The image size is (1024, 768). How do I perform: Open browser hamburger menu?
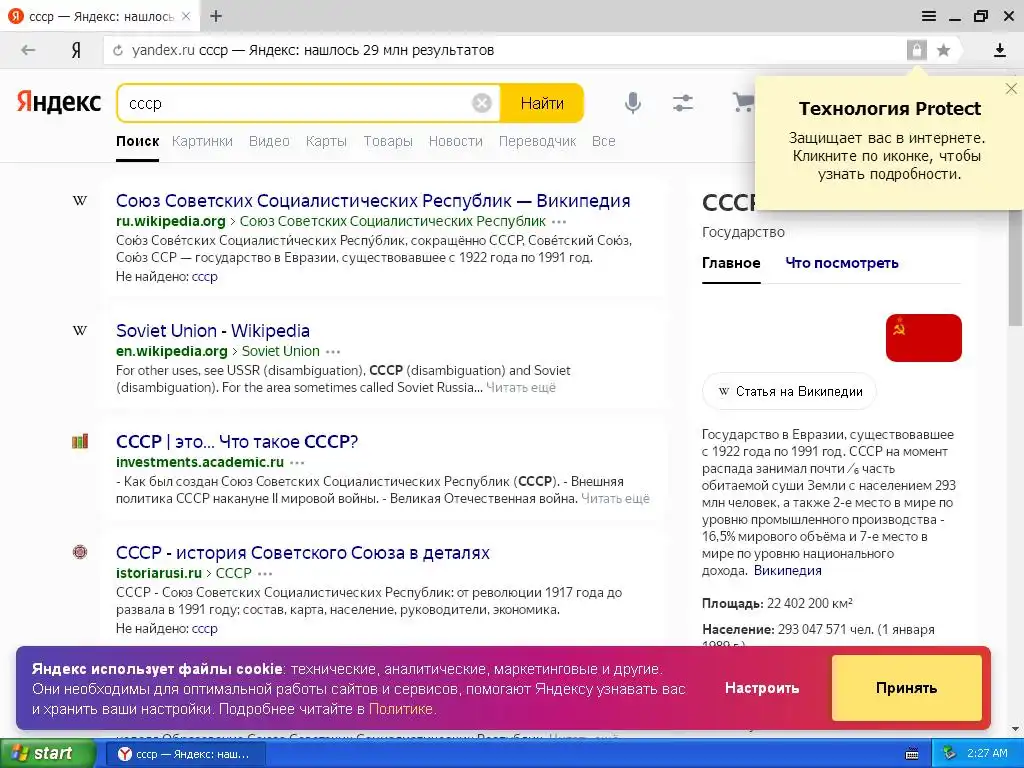[928, 16]
